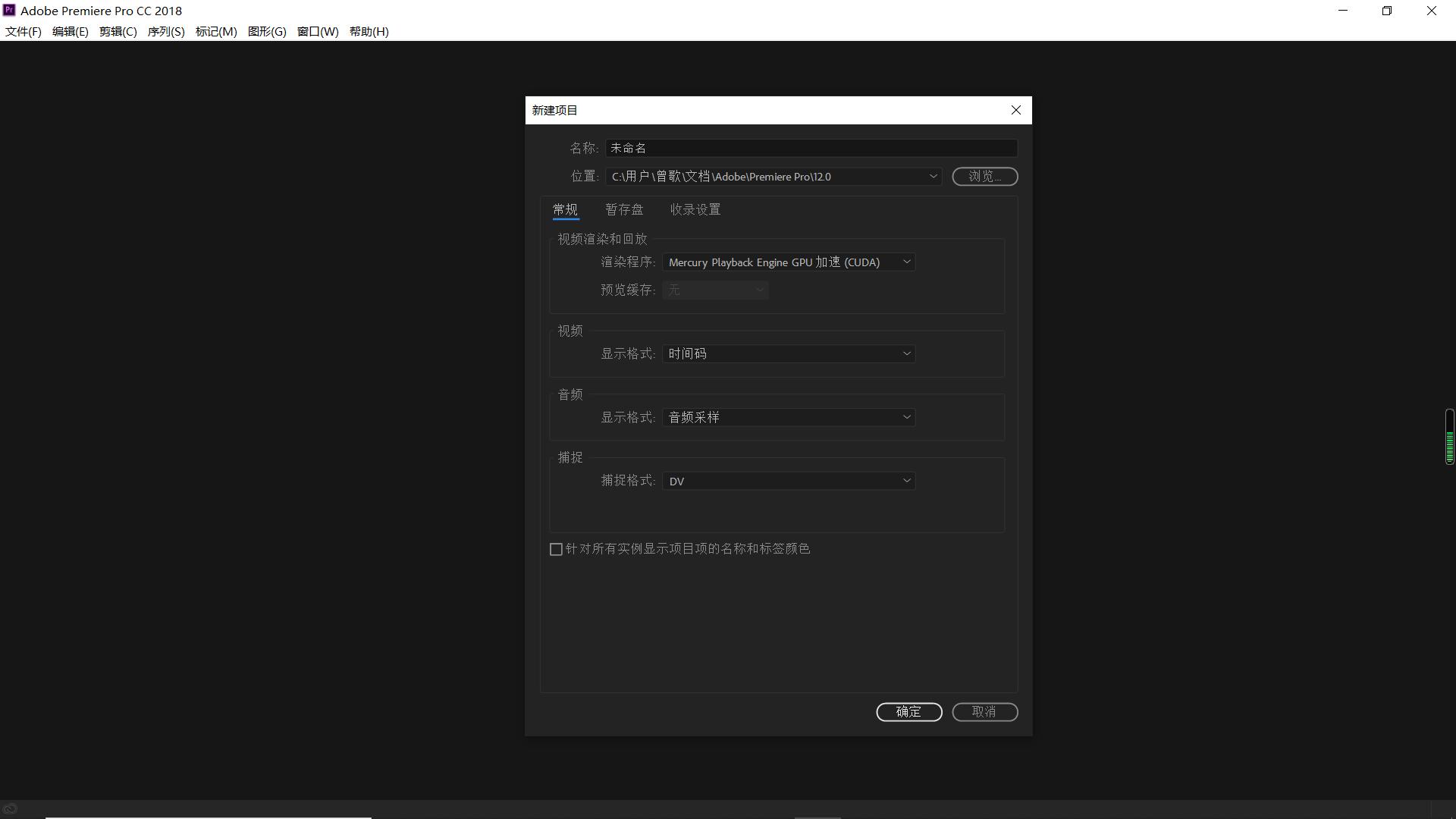Switch to the 收录设置 tab
The height and width of the screenshot is (819, 1456).
[x=695, y=210]
